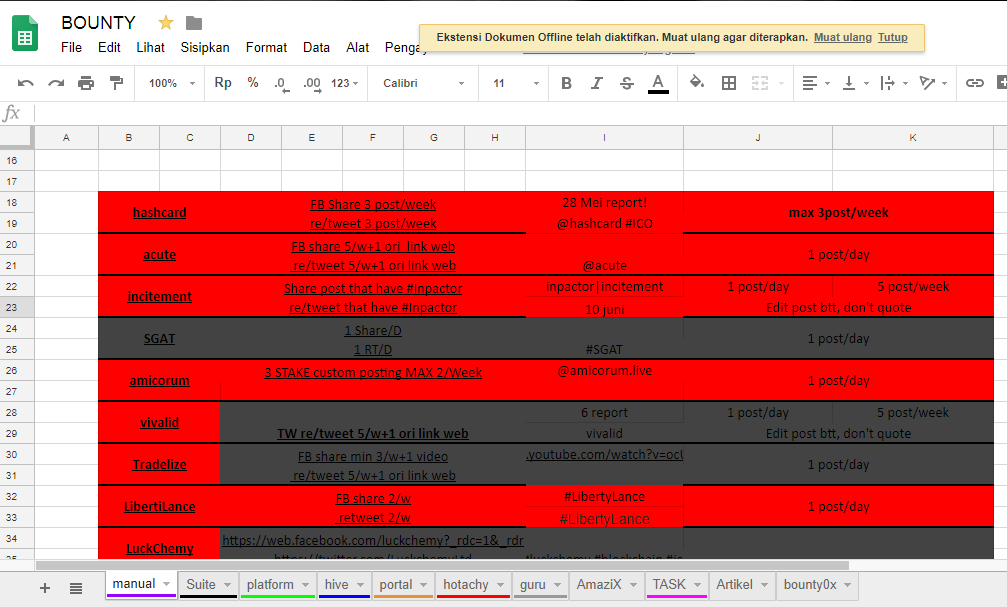Open the Data menu
Image resolution: width=1007 pixels, height=607 pixels.
[316, 48]
